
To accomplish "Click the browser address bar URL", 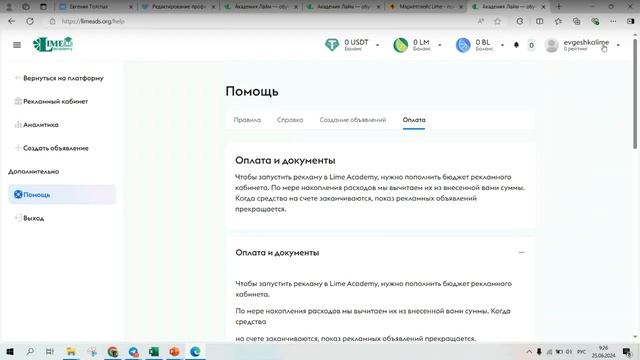I will [x=93, y=21].
